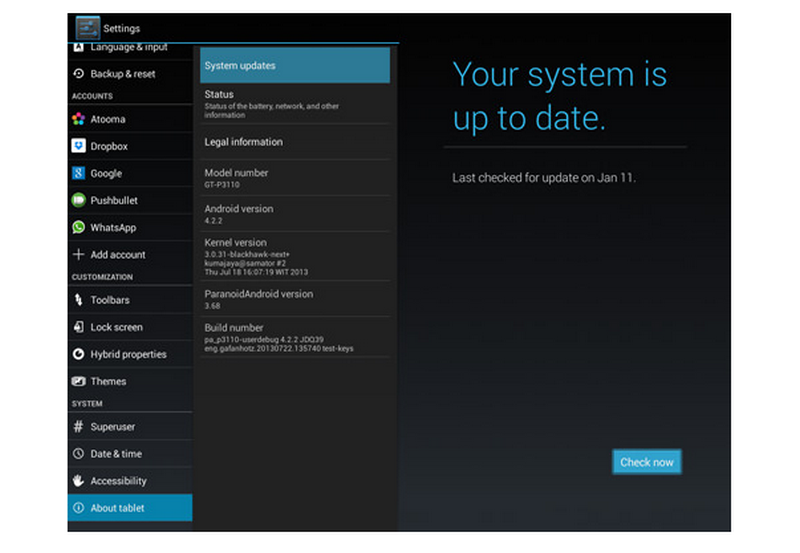This screenshot has width=800, height=553.
Task: Tap the Model number row
Action: point(295,178)
